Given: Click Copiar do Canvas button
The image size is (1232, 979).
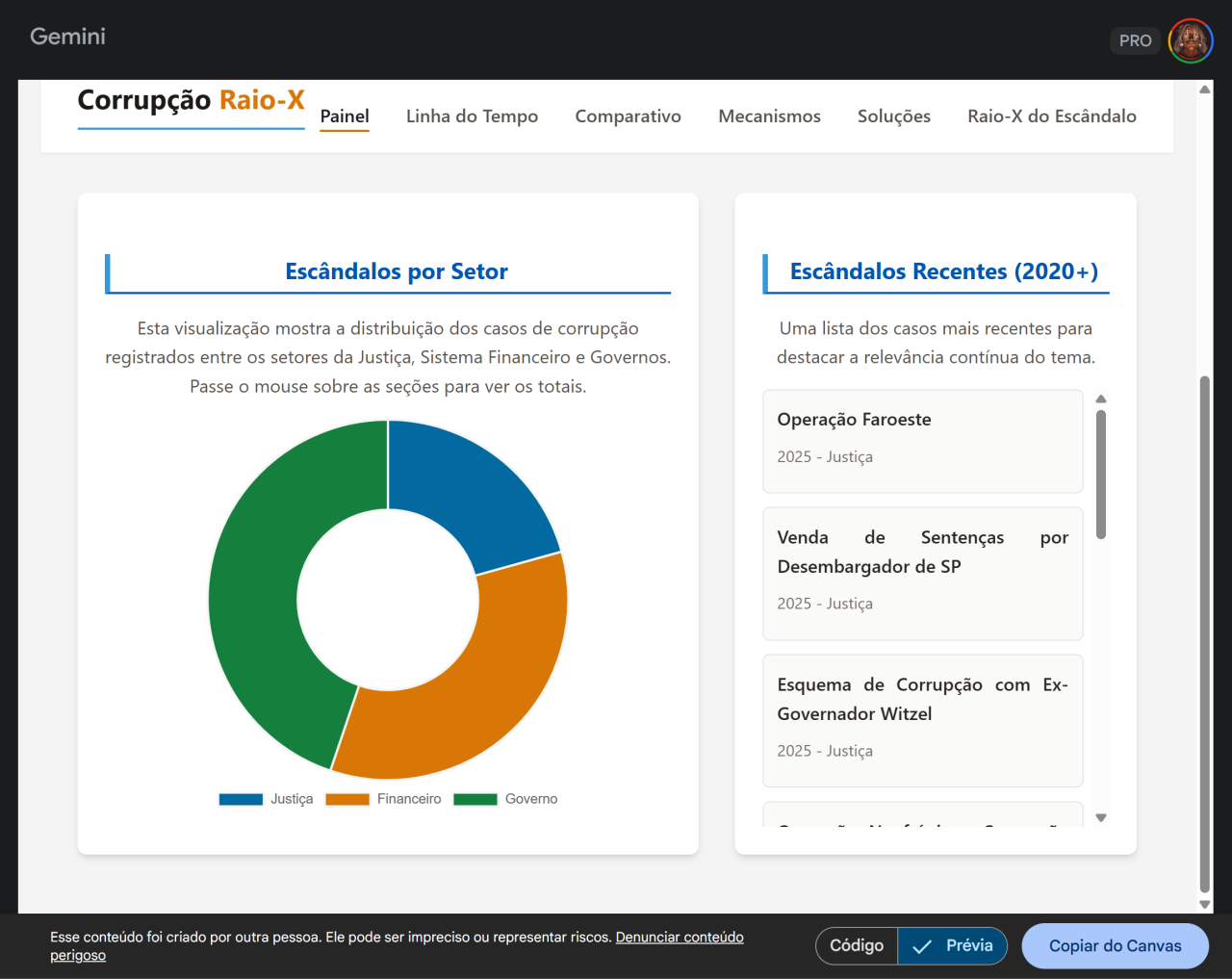Looking at the screenshot, I should coord(1115,946).
